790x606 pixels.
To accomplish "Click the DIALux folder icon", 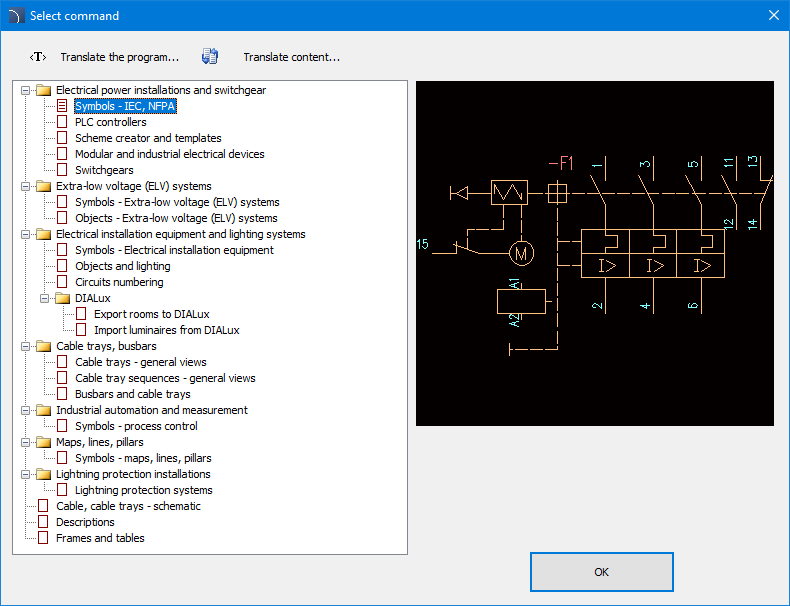I will pos(62,298).
